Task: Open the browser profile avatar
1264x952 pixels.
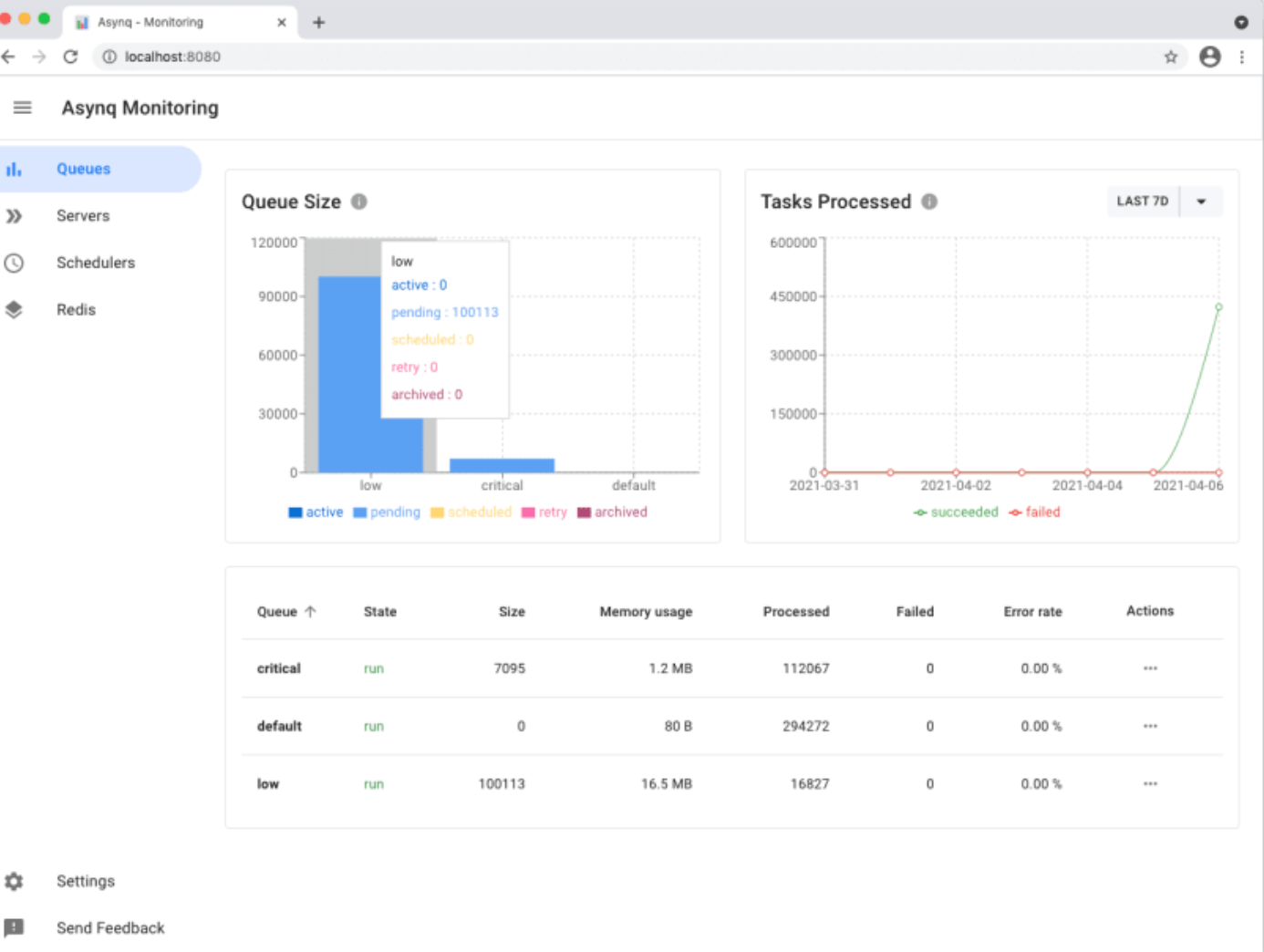Action: (x=1210, y=57)
